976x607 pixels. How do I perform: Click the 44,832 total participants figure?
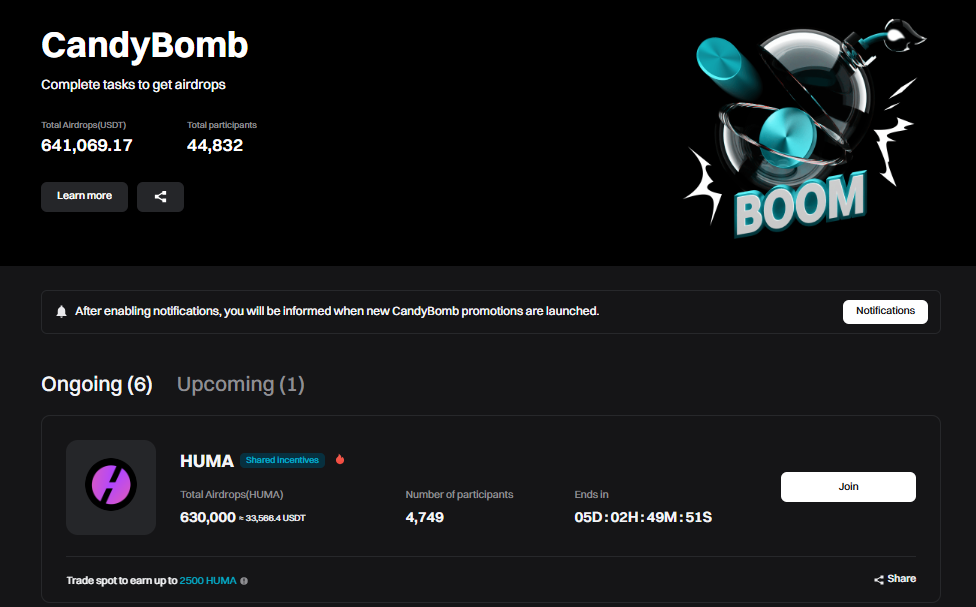point(215,146)
